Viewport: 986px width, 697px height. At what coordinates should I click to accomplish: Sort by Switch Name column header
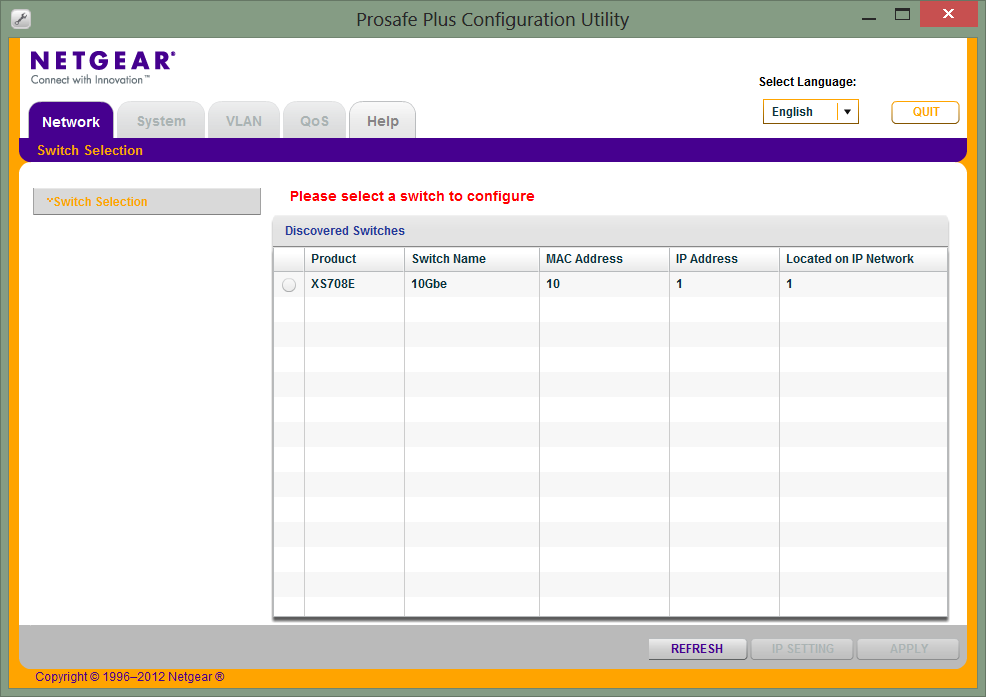pyautogui.click(x=472, y=259)
